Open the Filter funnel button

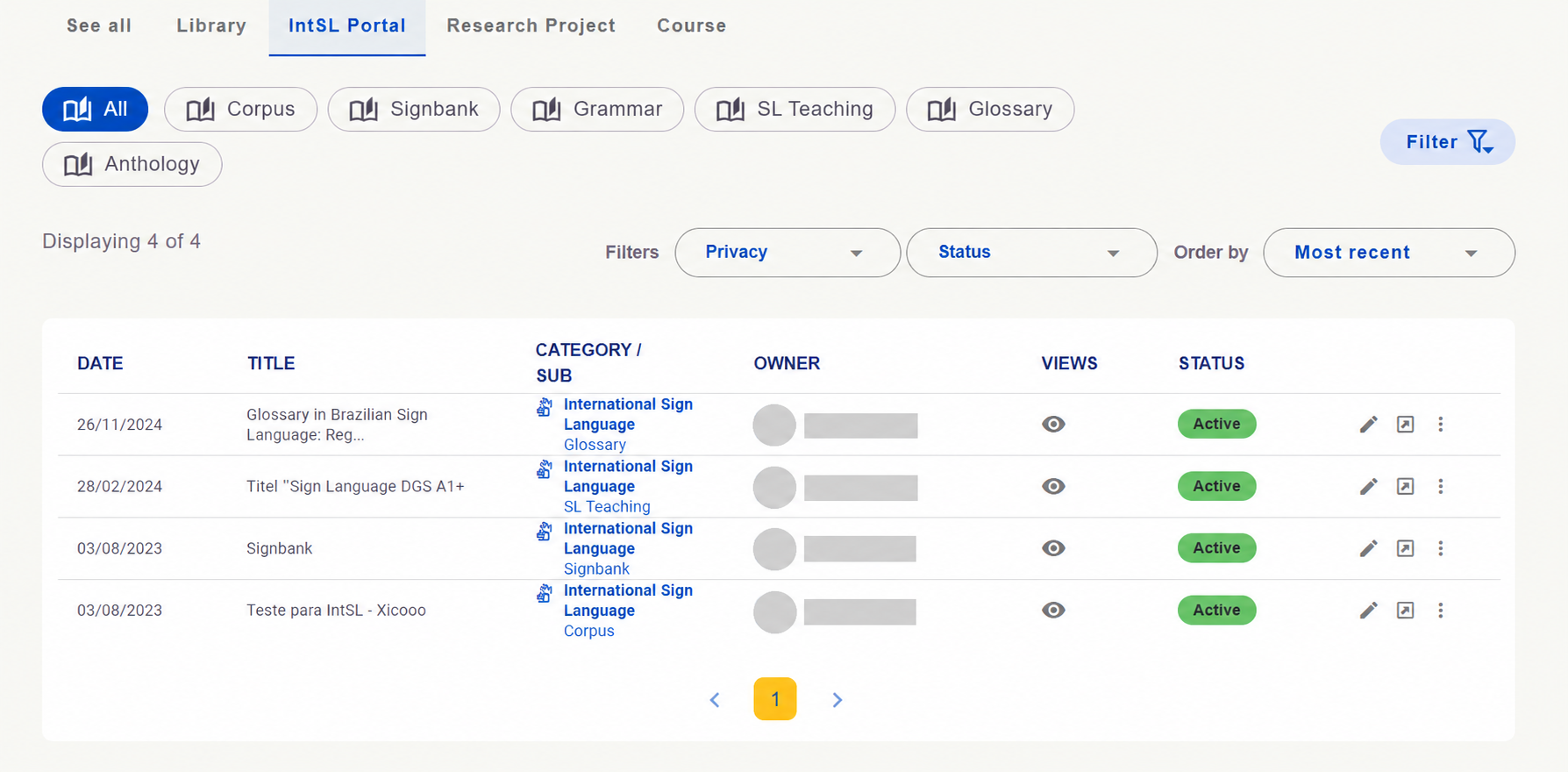pyautogui.click(x=1448, y=142)
